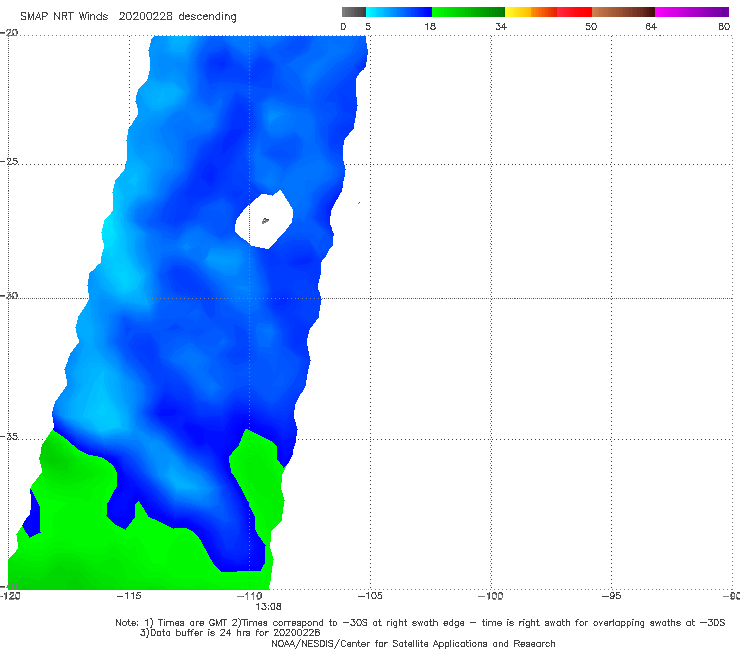
Task: Click colorbar label 34
Action: click(x=501, y=26)
